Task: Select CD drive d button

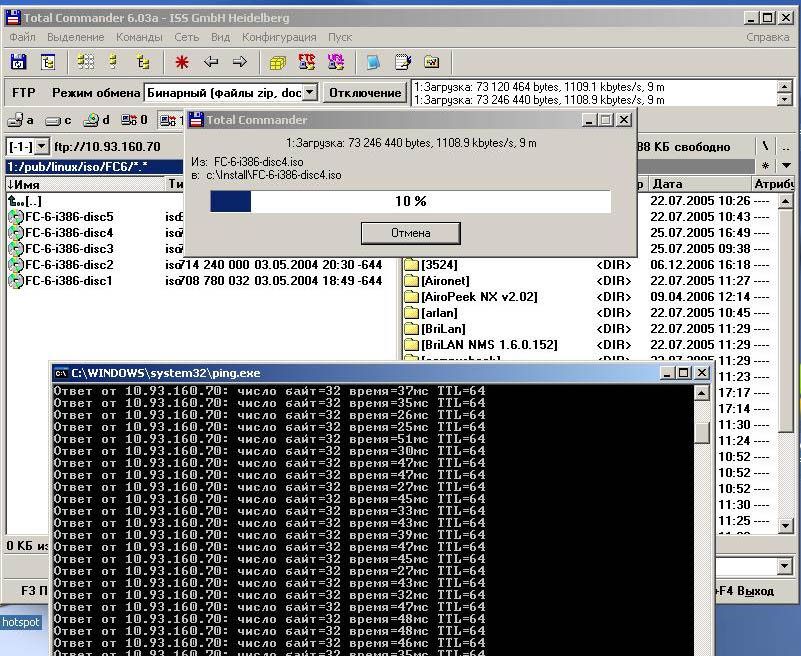Action: pyautogui.click(x=97, y=121)
